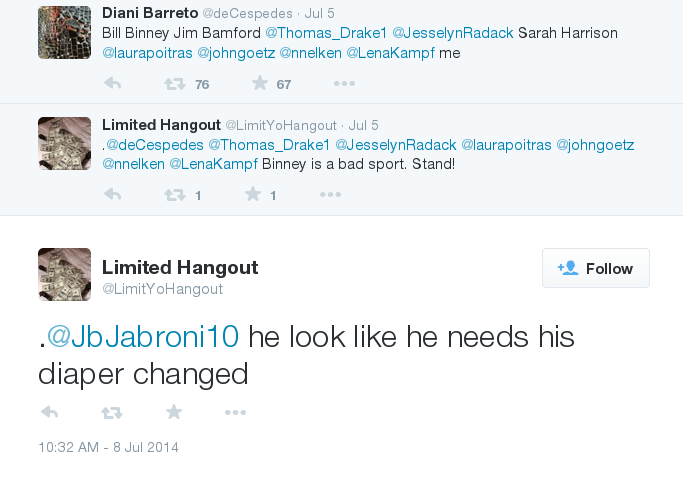The width and height of the screenshot is (683, 485).
Task: Open more options on 'Binney is a bad sport' tweet
Action: tap(330, 194)
